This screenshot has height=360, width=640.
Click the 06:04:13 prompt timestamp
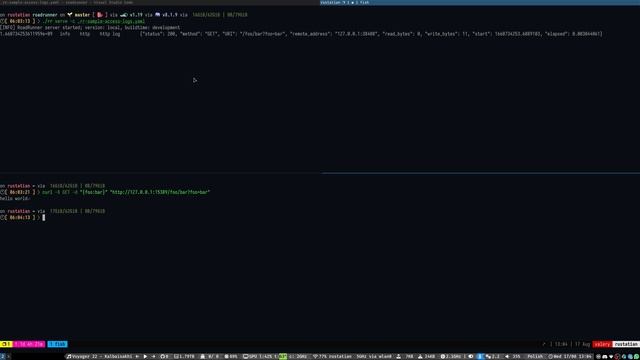pyautogui.click(x=20, y=218)
